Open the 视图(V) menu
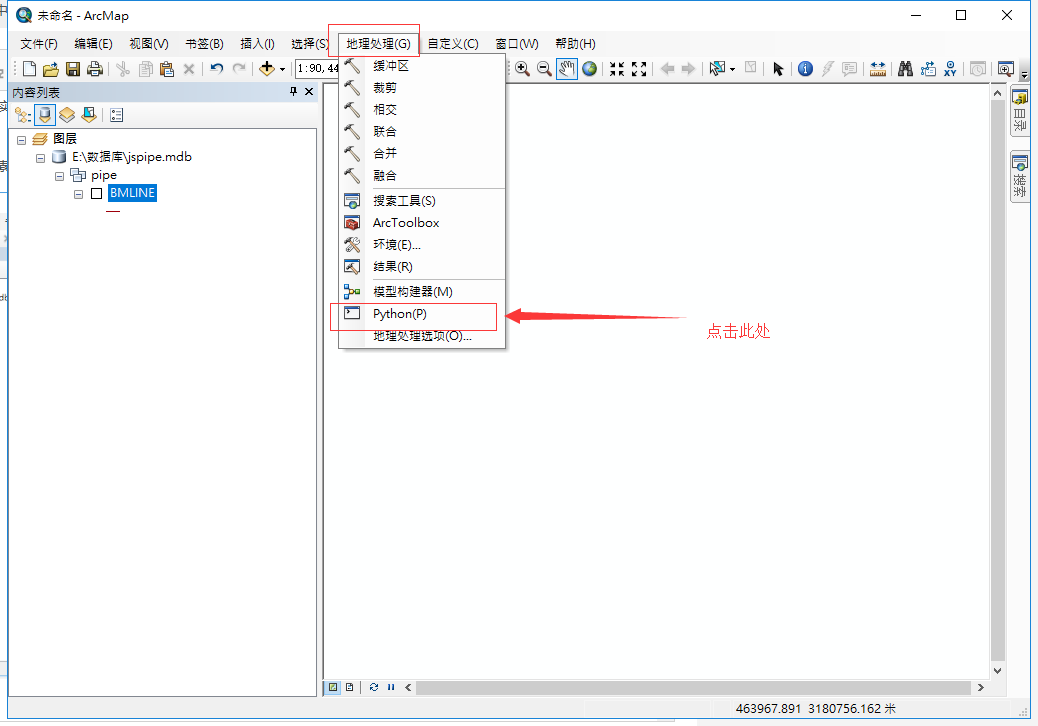Screen dimensions: 1038x726 tap(149, 44)
